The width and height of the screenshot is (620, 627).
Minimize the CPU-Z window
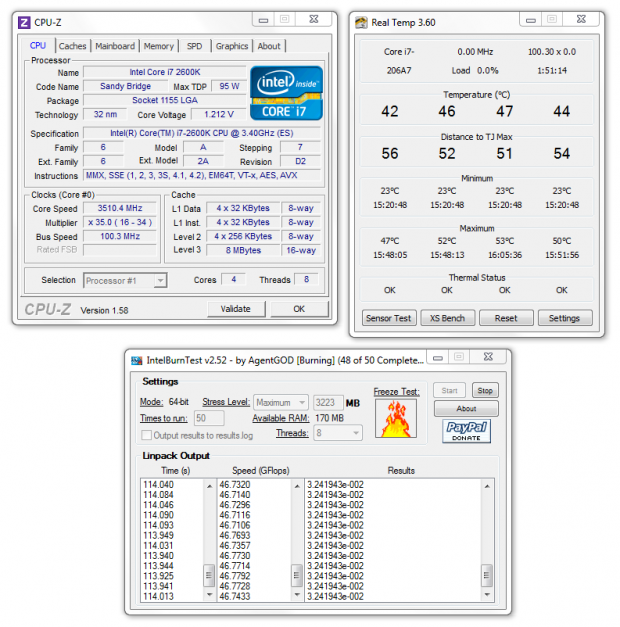tap(263, 19)
